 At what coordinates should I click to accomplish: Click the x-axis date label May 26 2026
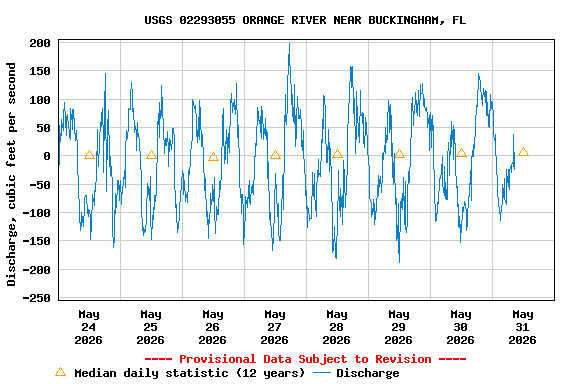coord(213,327)
